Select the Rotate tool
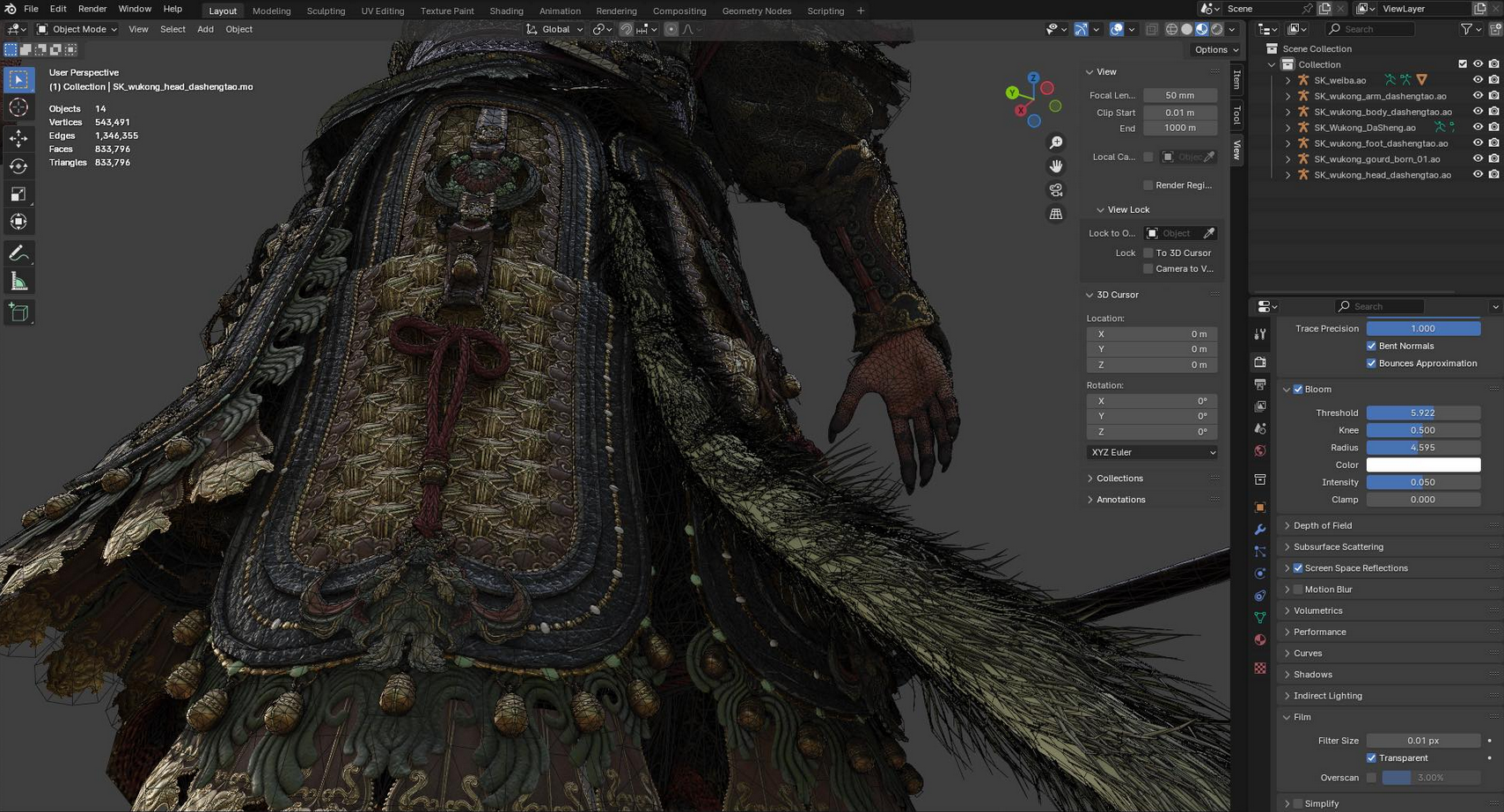 click(18, 166)
